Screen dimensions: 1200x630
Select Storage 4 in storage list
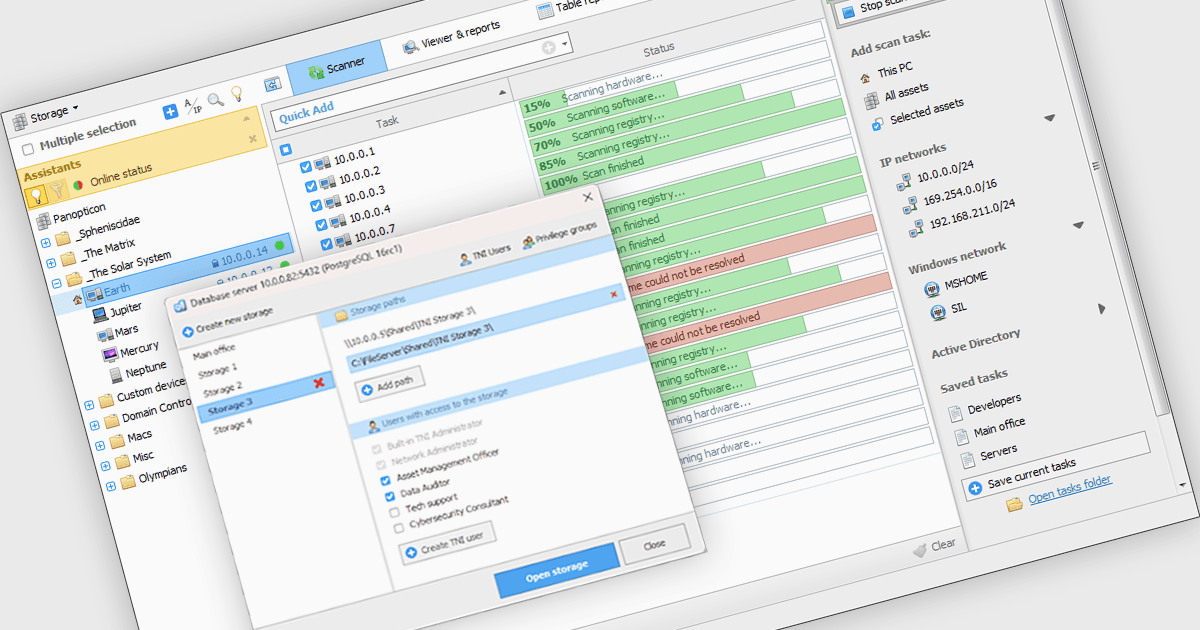pos(232,428)
